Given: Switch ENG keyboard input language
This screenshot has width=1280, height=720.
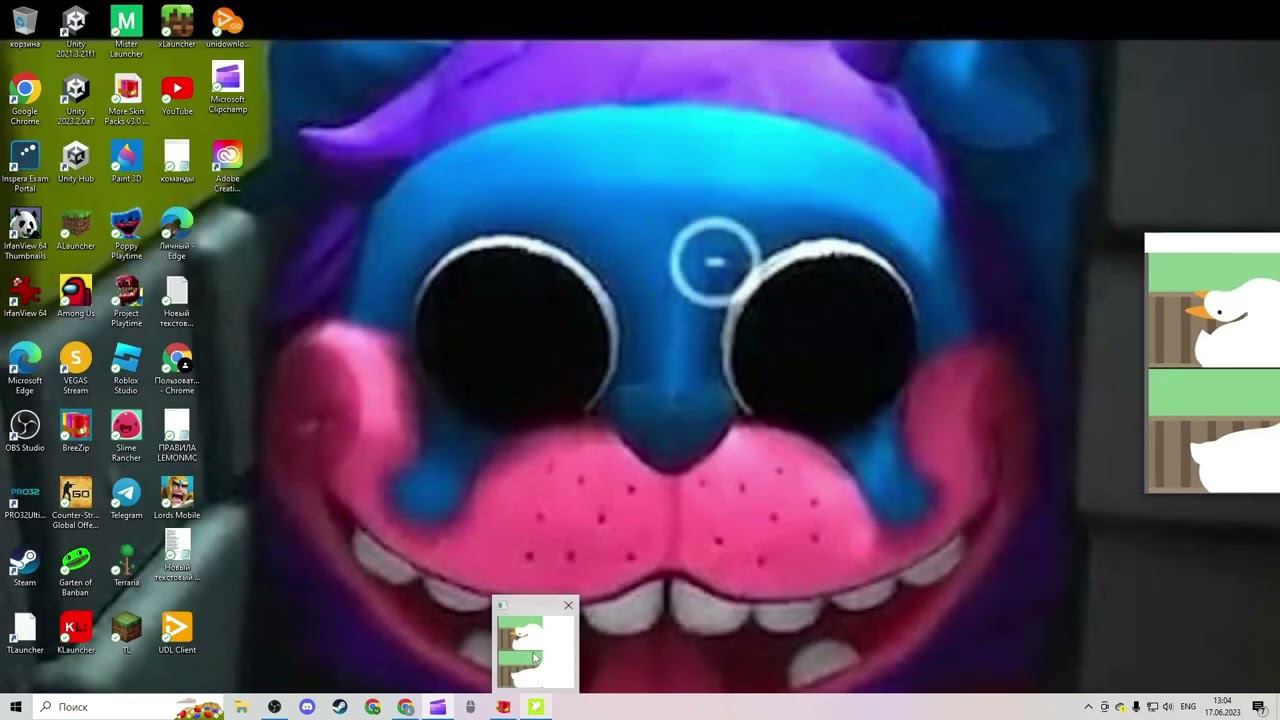Looking at the screenshot, I should pyautogui.click(x=1189, y=707).
